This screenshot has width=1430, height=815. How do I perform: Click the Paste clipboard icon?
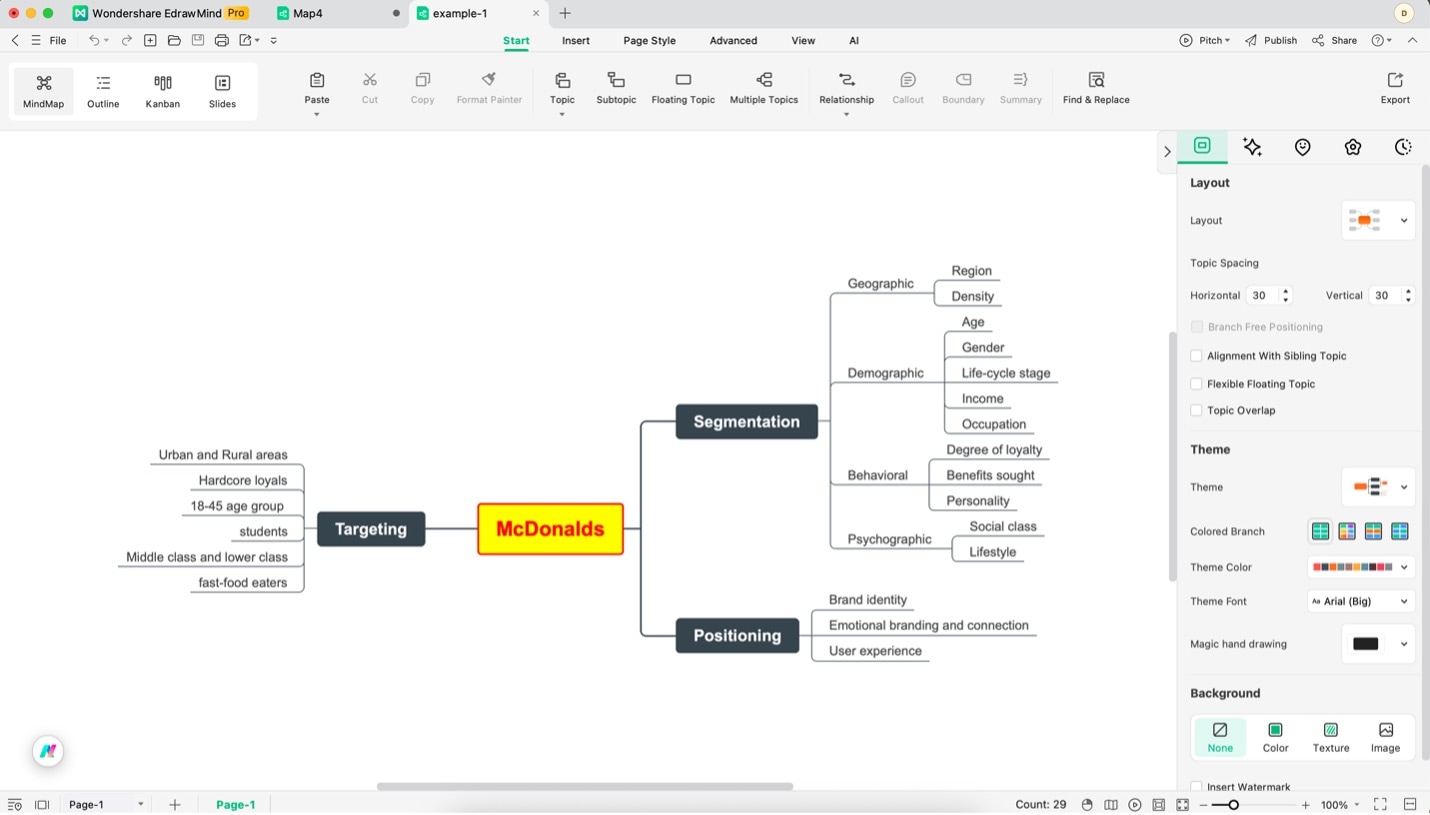[x=317, y=80]
